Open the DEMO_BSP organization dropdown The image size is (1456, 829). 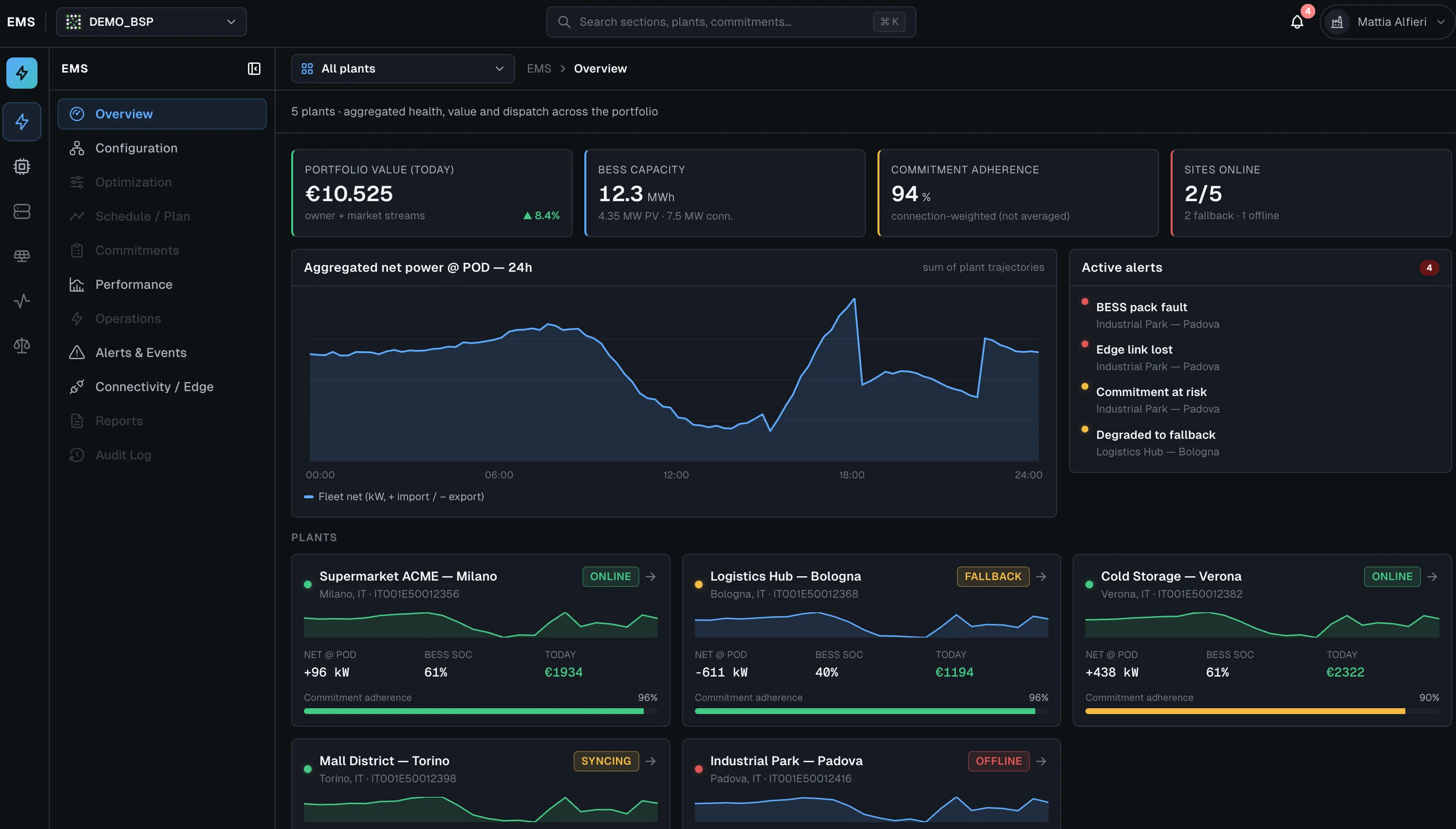tap(151, 21)
